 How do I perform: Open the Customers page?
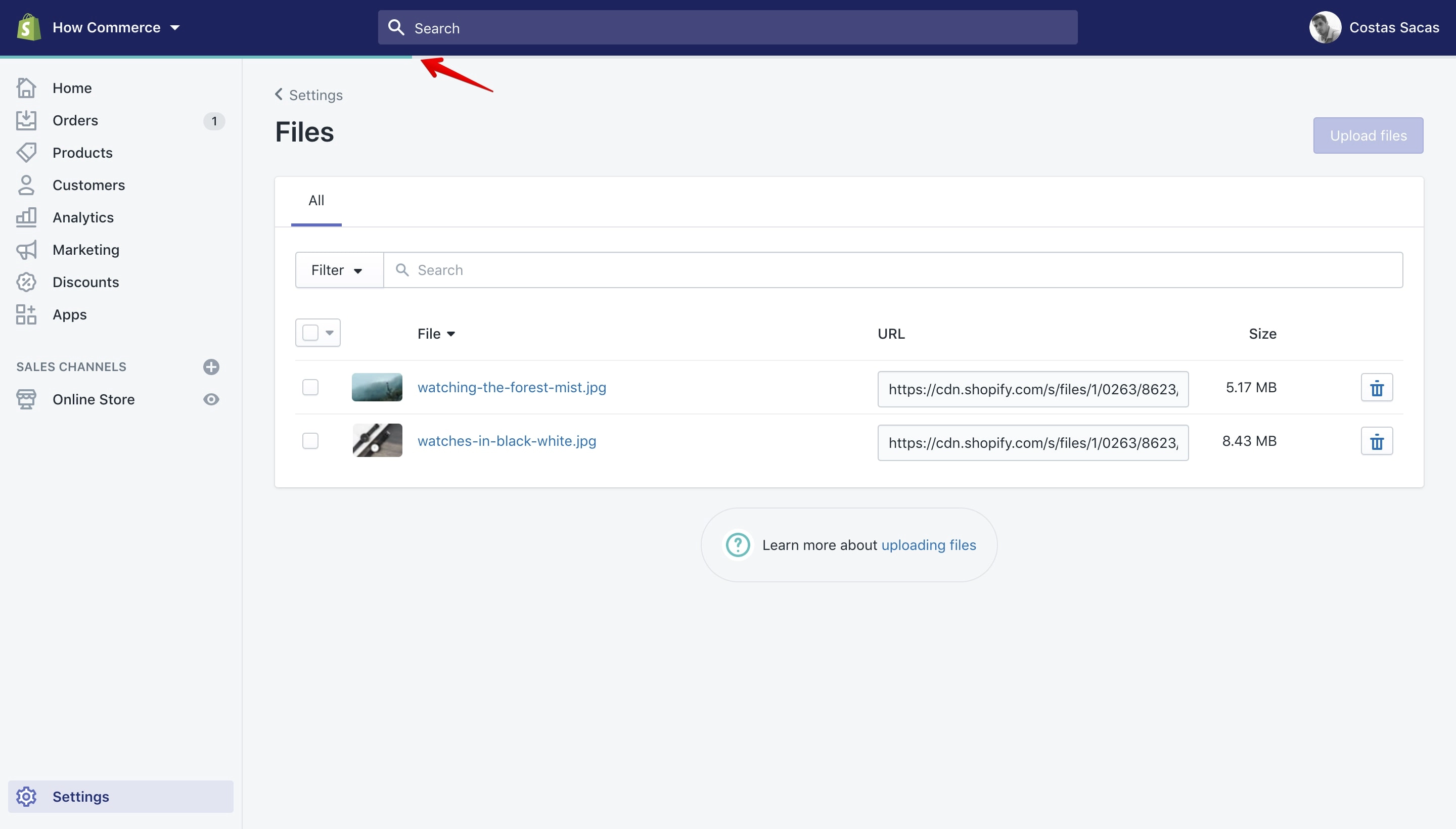pyautogui.click(x=89, y=185)
